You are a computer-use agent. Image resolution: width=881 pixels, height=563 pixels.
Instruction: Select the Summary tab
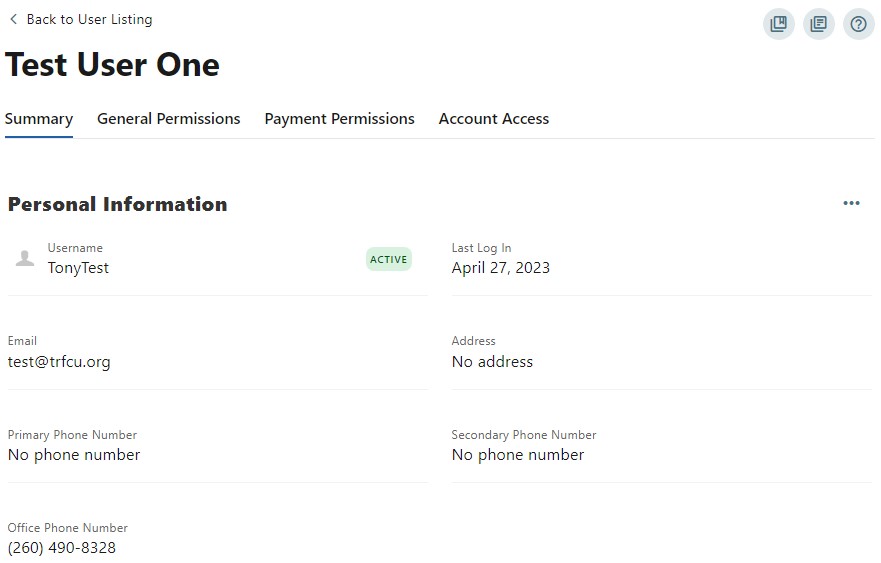point(39,119)
